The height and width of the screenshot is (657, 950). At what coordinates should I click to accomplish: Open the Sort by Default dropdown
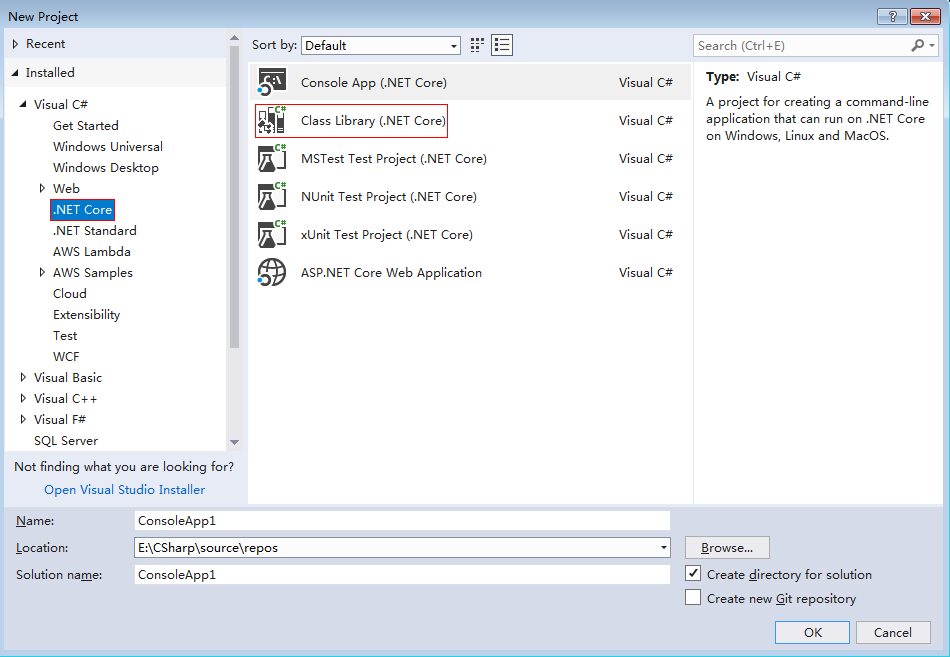(381, 45)
